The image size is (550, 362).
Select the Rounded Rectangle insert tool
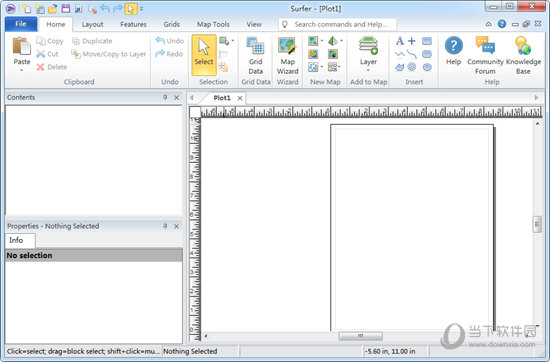[427, 54]
